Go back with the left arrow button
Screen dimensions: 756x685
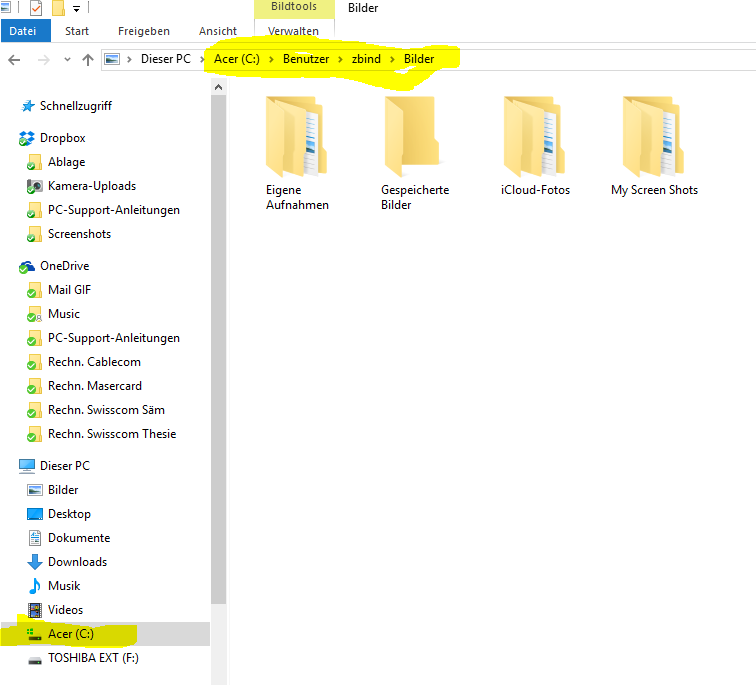14,60
